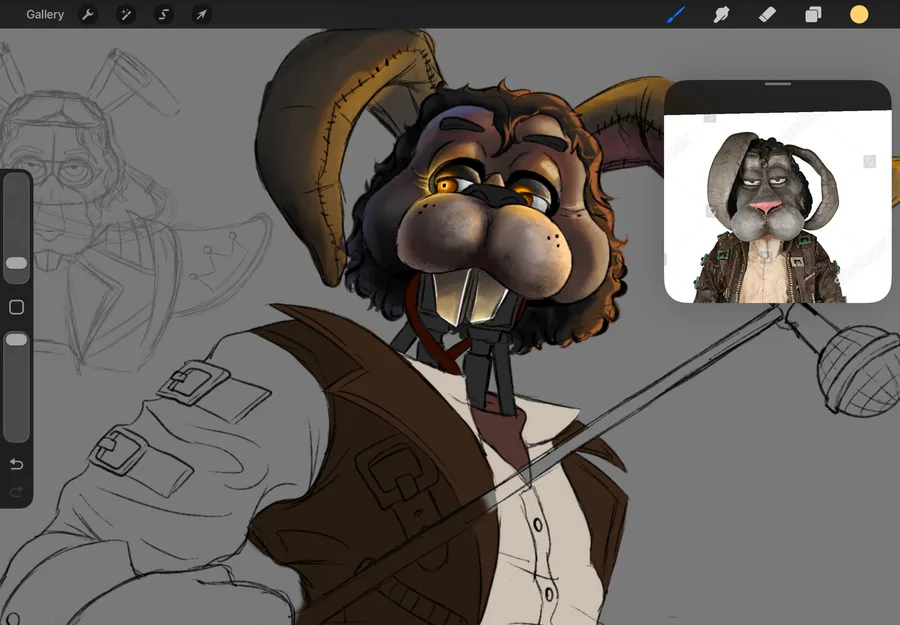Viewport: 900px width, 625px height.
Task: Tap the square modify button in sidebar
Action: click(17, 307)
